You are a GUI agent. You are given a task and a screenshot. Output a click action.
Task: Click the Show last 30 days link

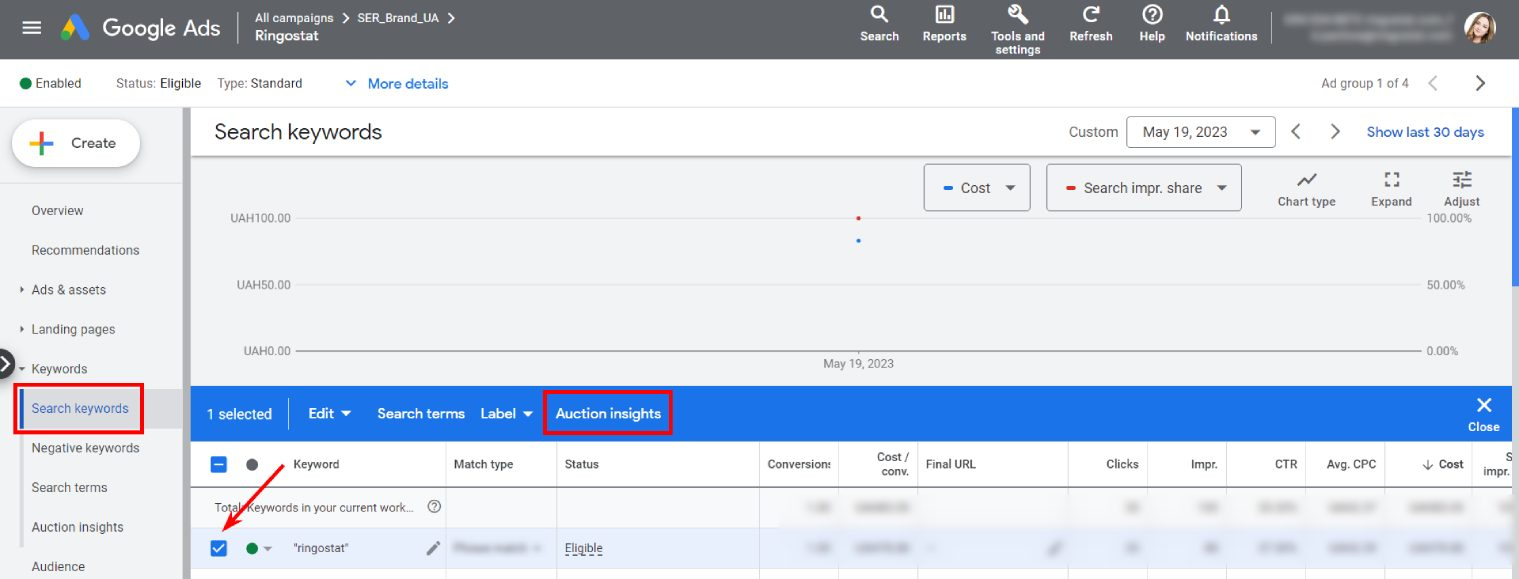pyautogui.click(x=1425, y=131)
